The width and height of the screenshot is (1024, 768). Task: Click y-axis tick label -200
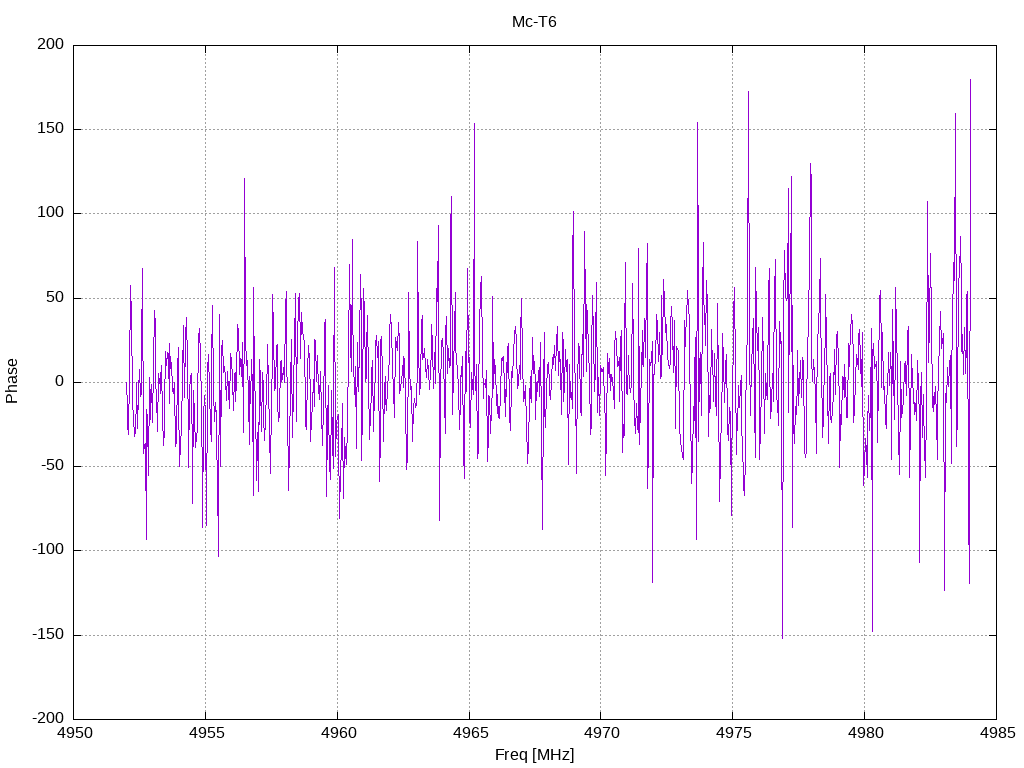click(48, 718)
